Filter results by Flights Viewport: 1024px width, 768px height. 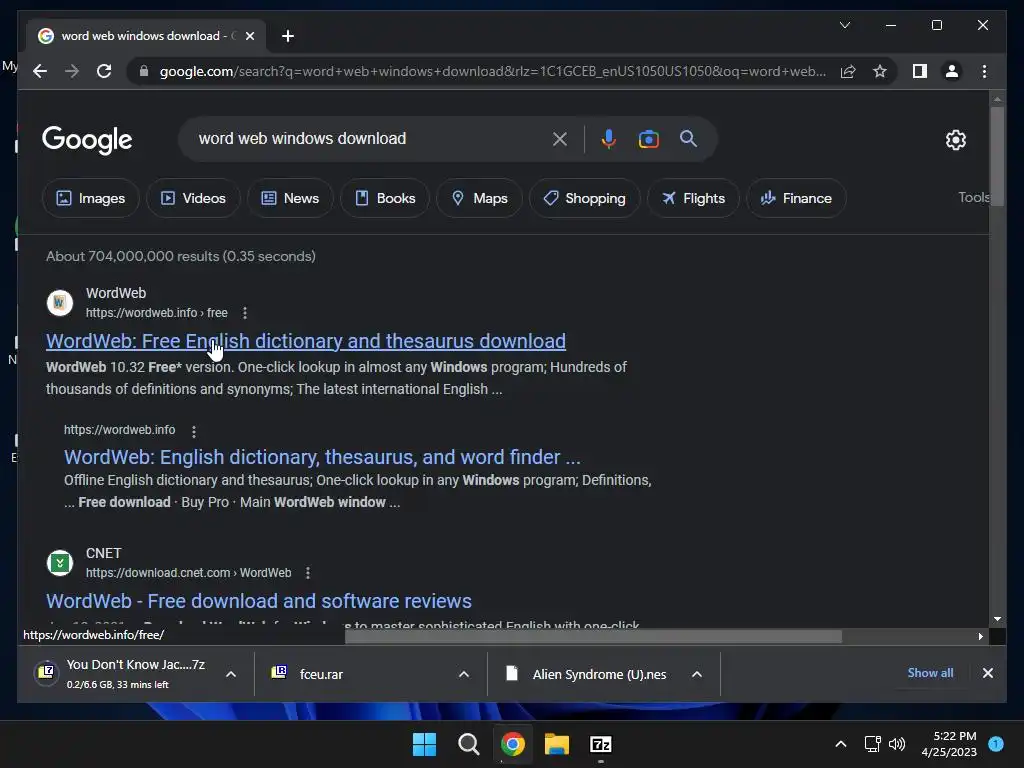pyautogui.click(x=693, y=198)
